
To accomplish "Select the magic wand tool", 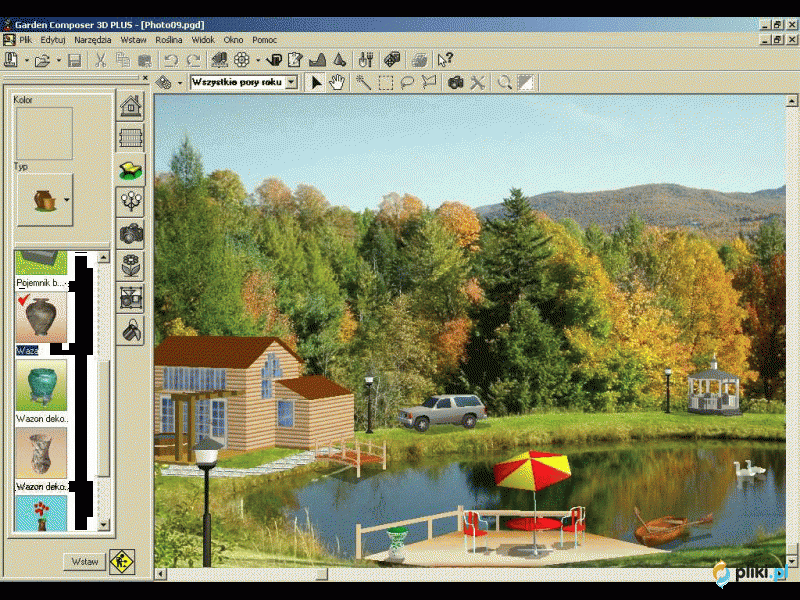I will 363,82.
